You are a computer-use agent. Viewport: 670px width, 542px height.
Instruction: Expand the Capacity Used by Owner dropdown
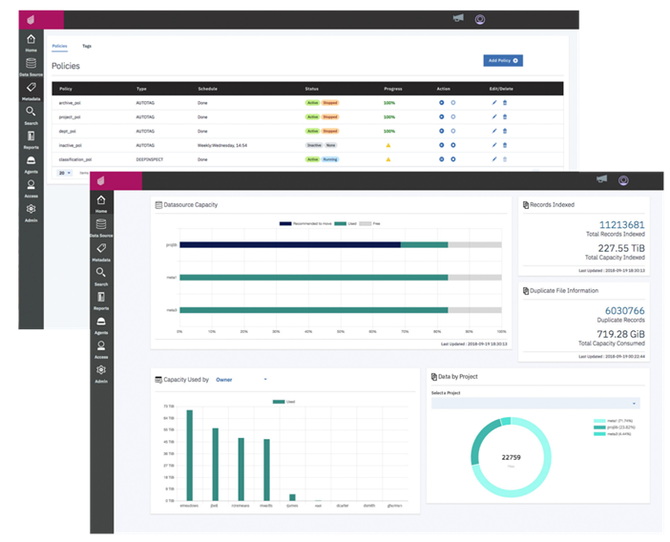coord(241,380)
